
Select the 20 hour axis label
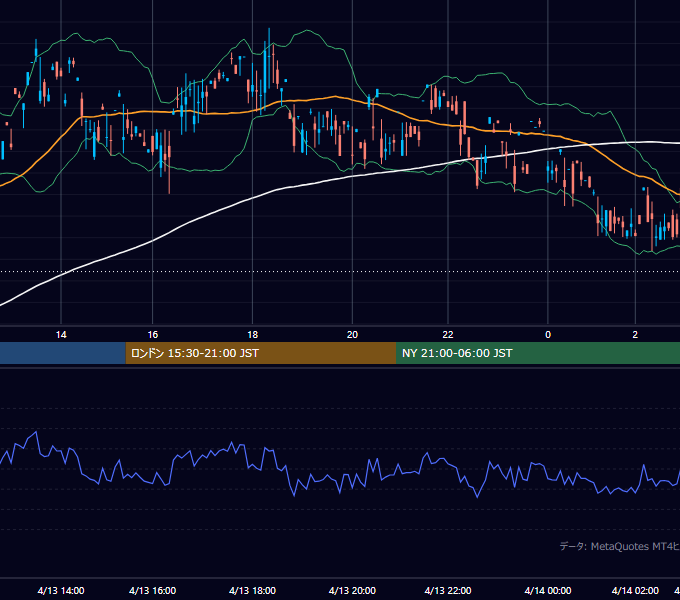(x=352, y=335)
